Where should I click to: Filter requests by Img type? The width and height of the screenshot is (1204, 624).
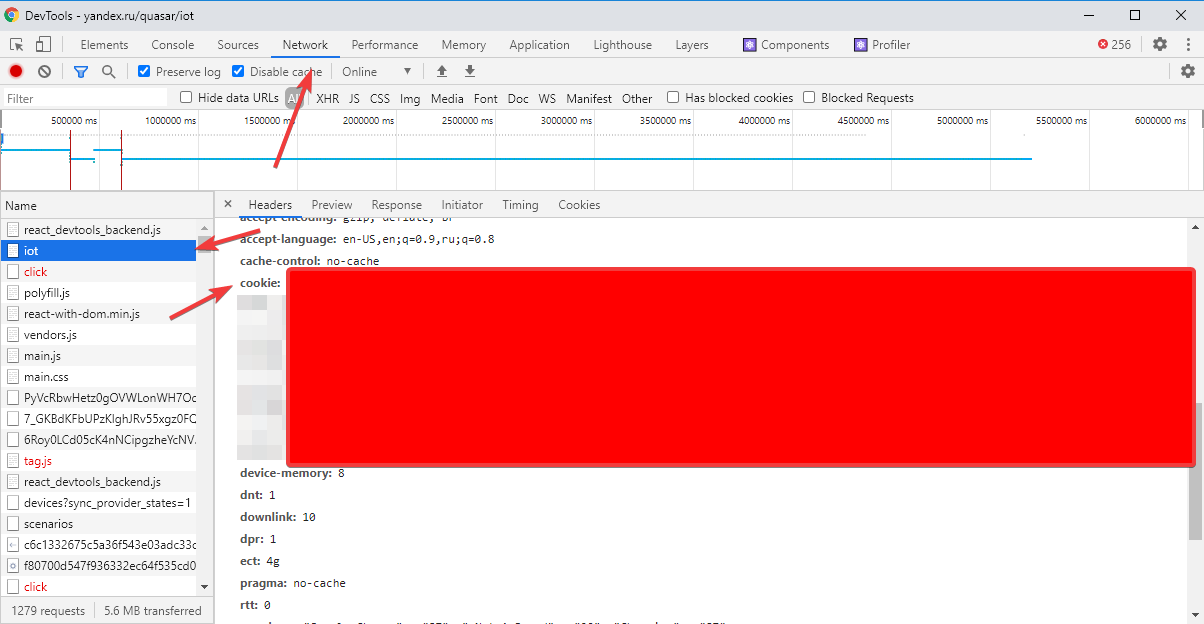(410, 98)
